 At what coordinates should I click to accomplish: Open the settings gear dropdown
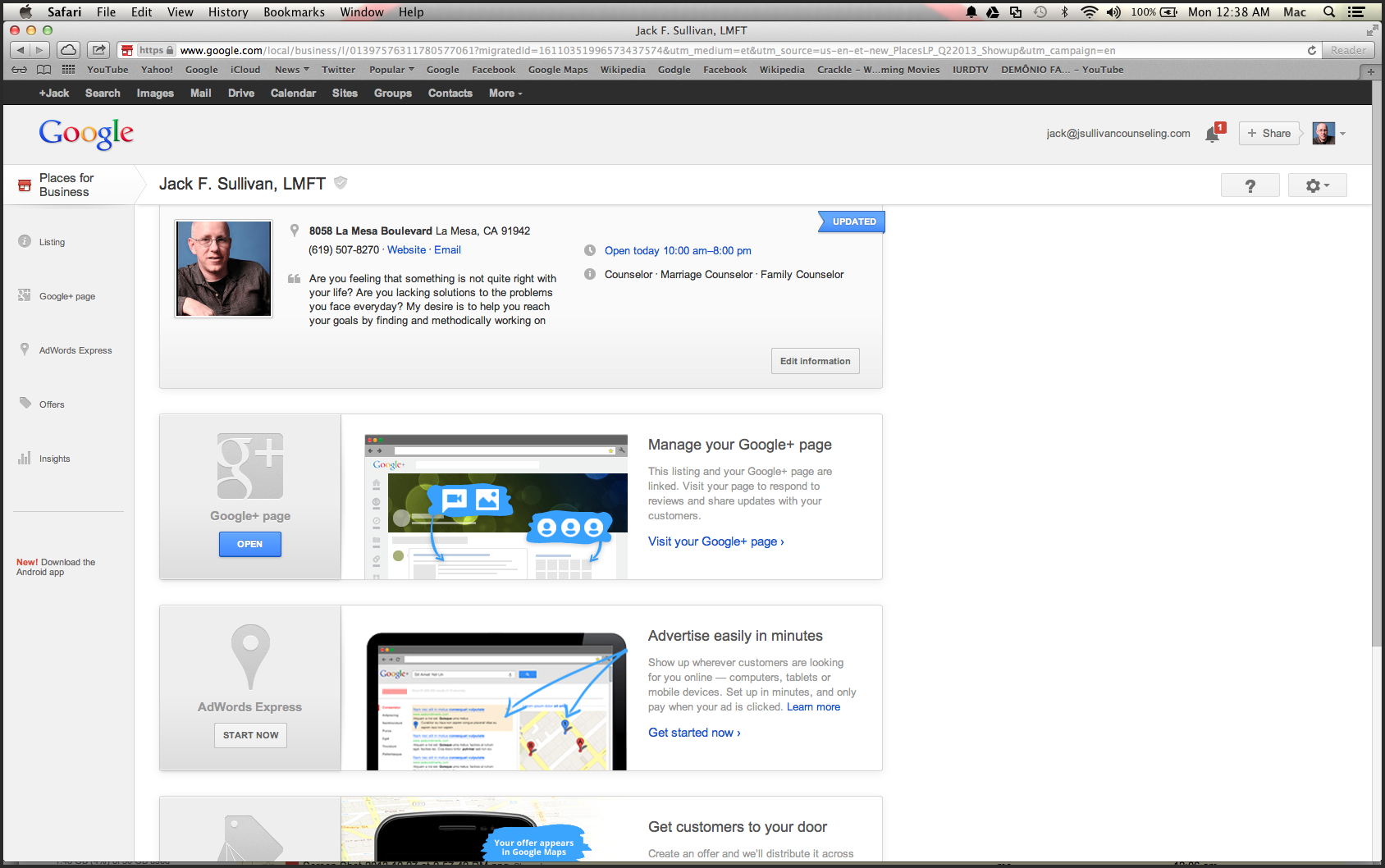[x=1317, y=185]
